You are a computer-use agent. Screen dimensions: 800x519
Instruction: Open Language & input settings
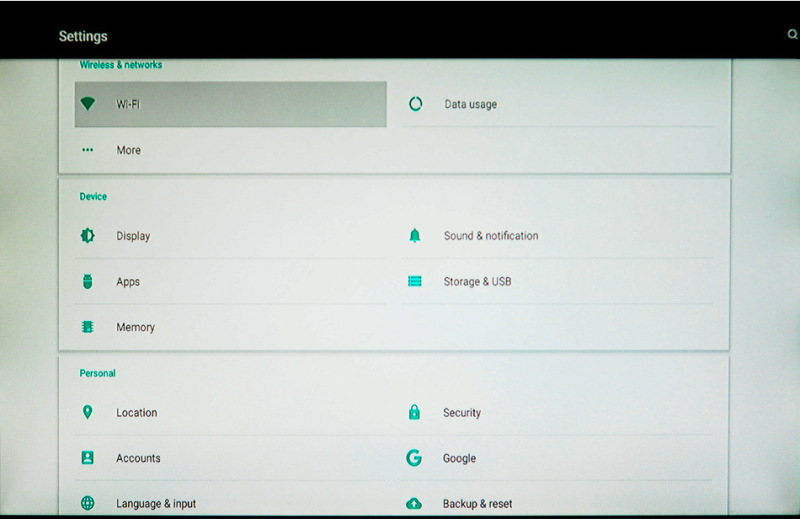pos(156,504)
